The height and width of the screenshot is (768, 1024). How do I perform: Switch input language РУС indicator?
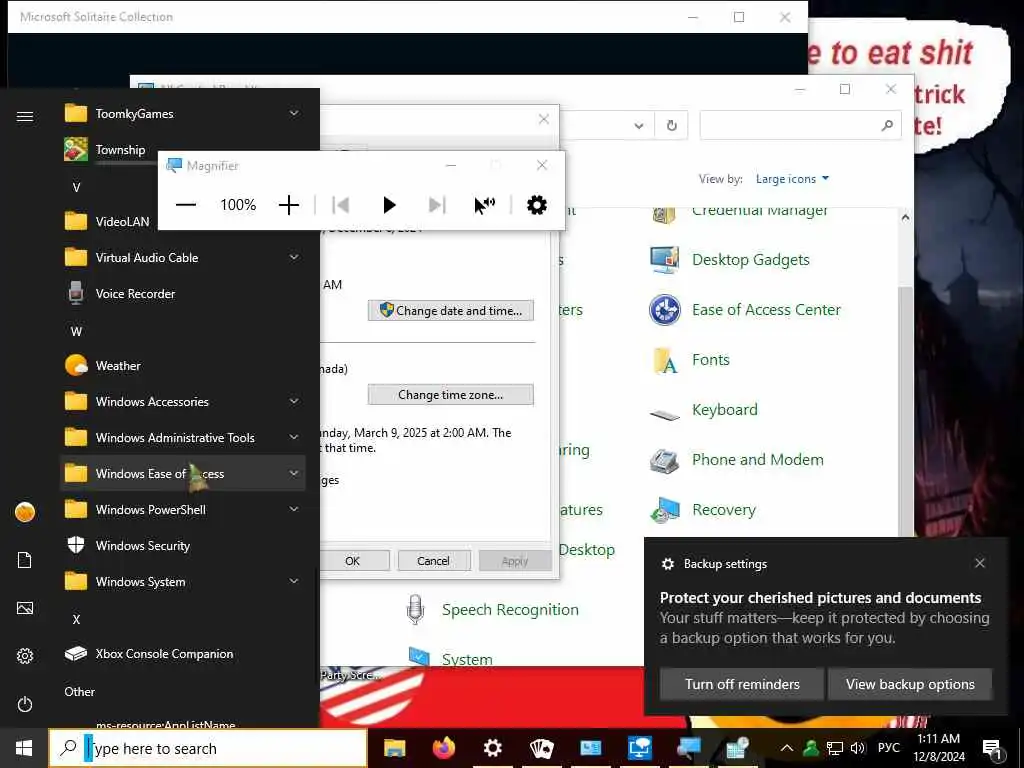click(x=888, y=748)
